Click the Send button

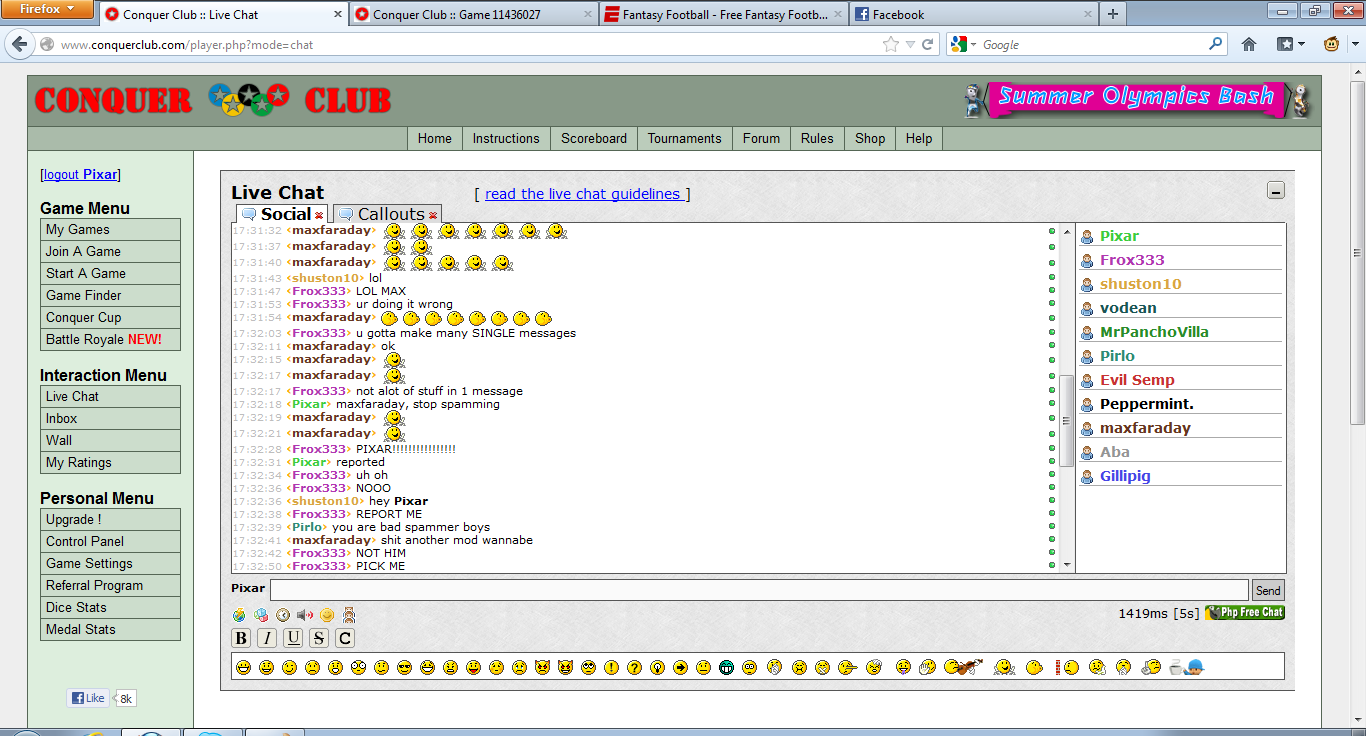click(1268, 591)
